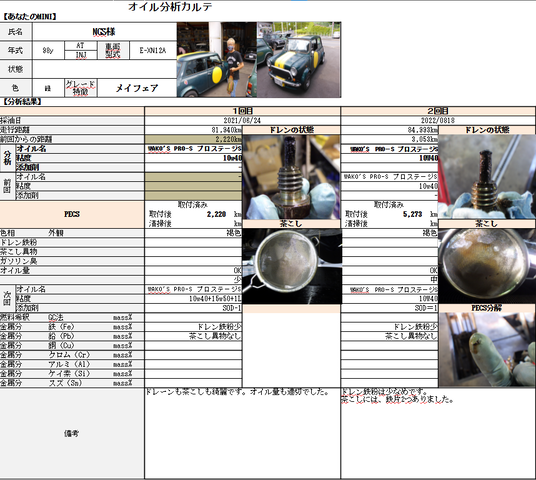
Task: Select the 採油日 row label
Action: click(72, 120)
